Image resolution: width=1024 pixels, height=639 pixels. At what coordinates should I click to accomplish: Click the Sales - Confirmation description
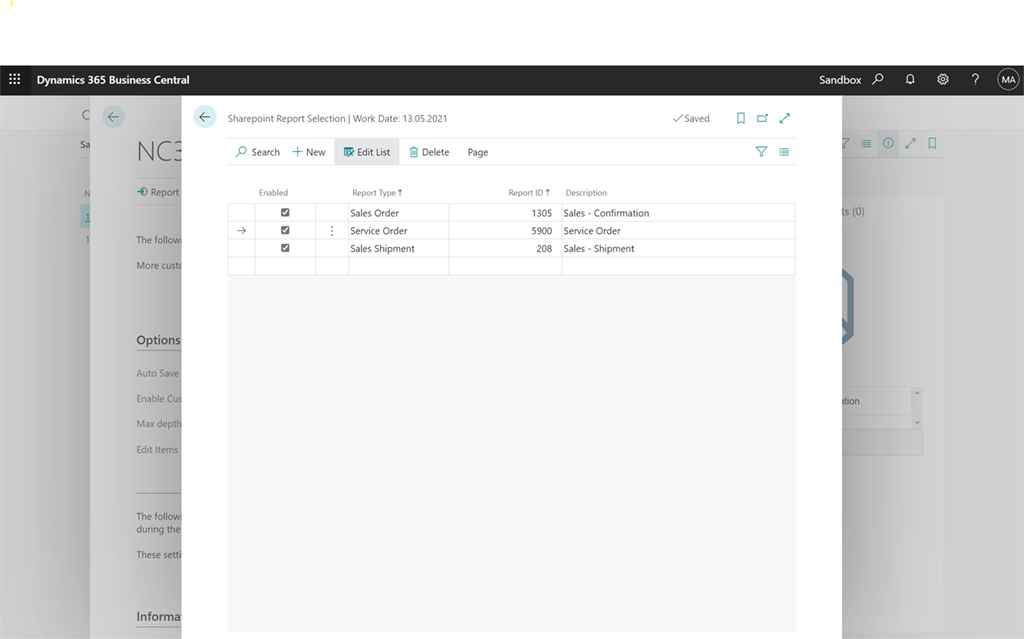point(606,213)
